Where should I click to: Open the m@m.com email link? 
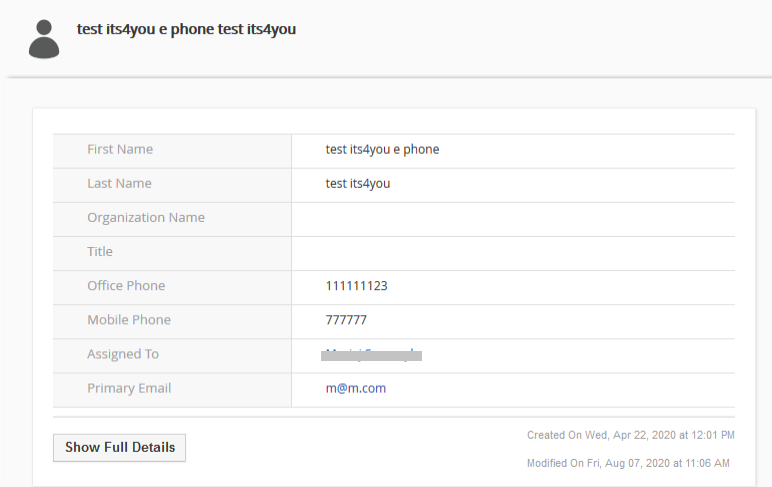[356, 388]
